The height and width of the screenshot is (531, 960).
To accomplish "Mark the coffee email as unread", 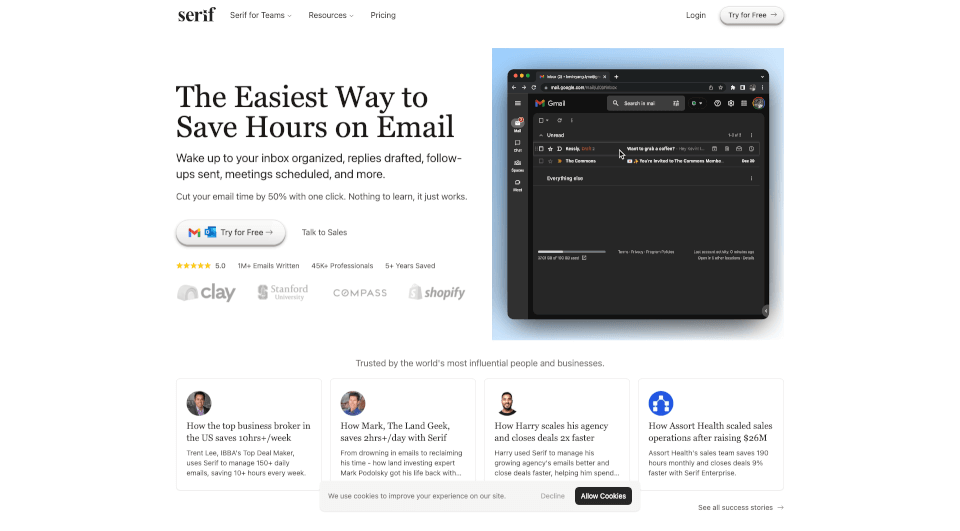I will [739, 149].
